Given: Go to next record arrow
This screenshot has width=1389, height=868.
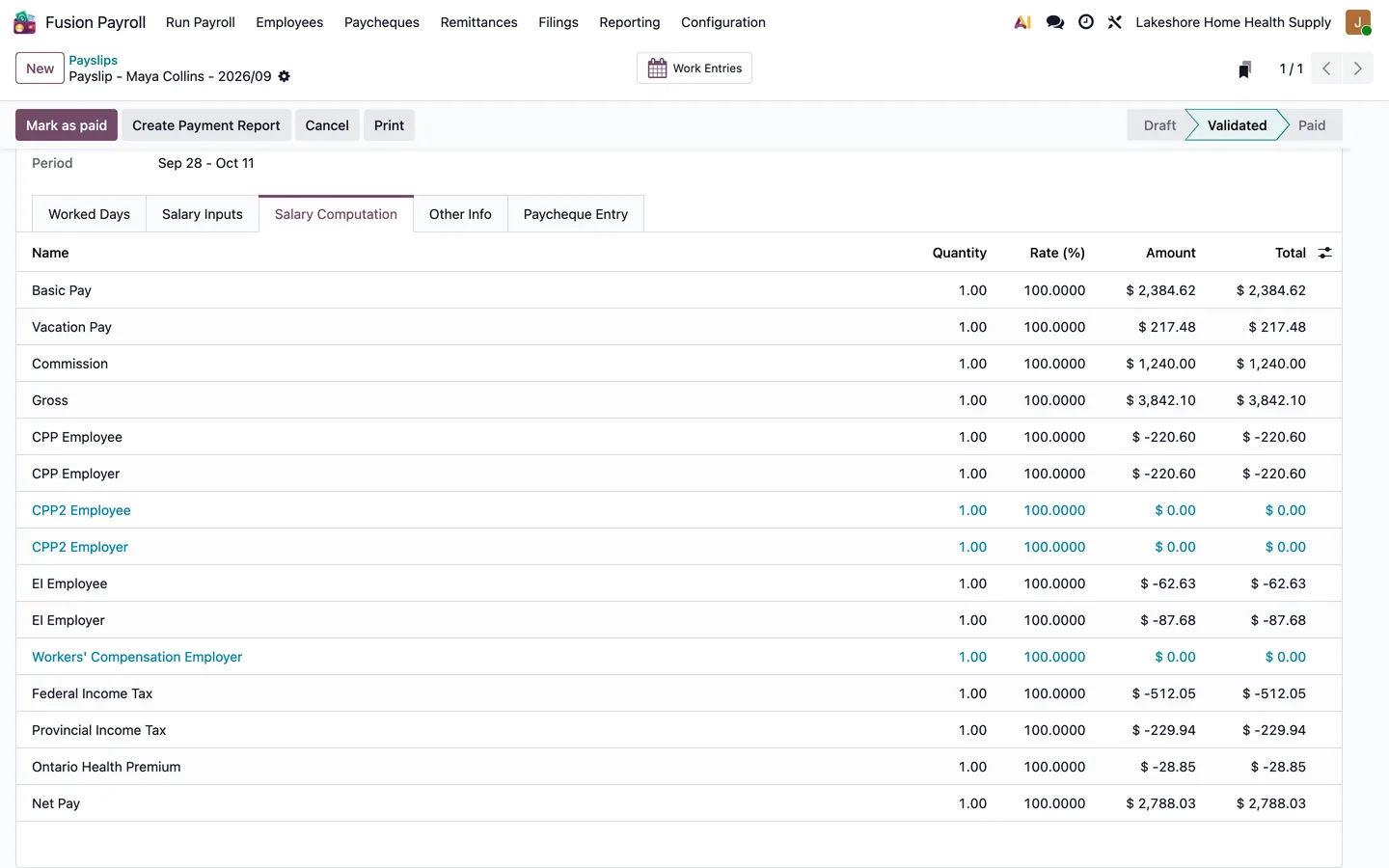Looking at the screenshot, I should point(1357,68).
